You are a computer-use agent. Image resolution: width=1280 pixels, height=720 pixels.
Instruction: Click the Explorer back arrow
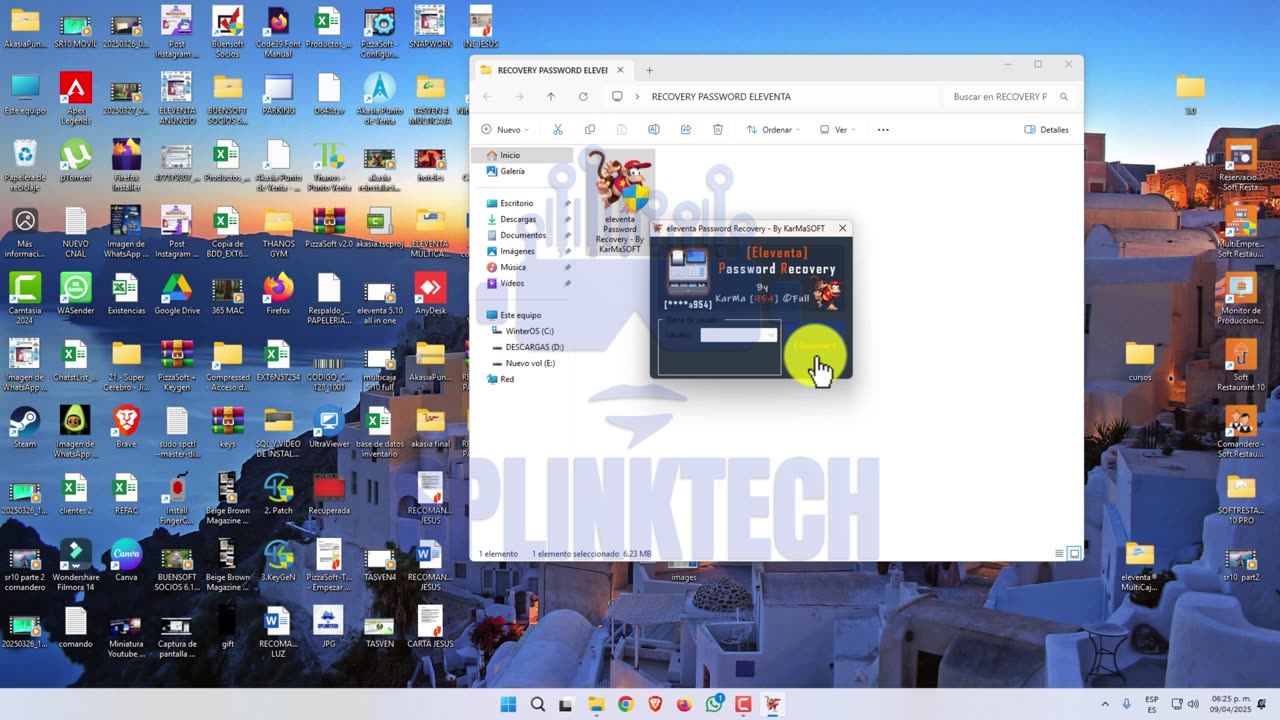point(487,97)
